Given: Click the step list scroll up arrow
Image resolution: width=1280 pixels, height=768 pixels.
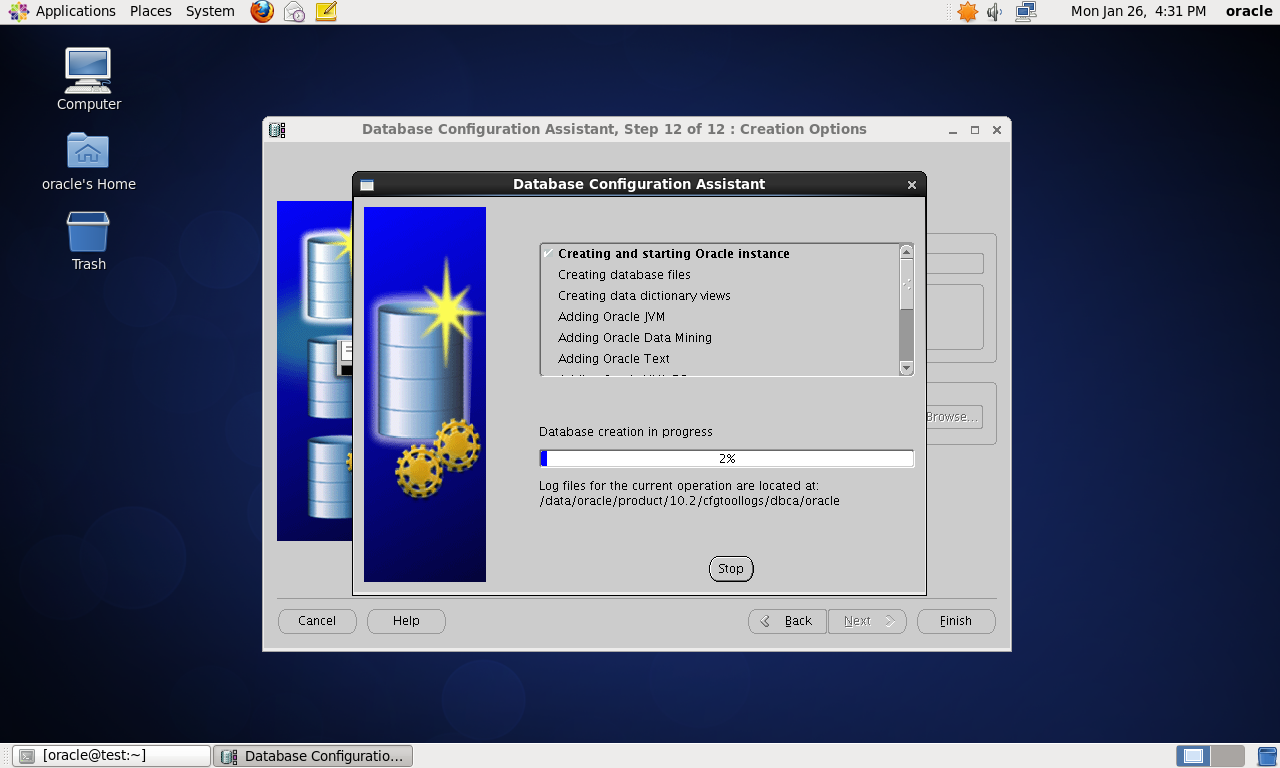Looking at the screenshot, I should pyautogui.click(x=906, y=252).
